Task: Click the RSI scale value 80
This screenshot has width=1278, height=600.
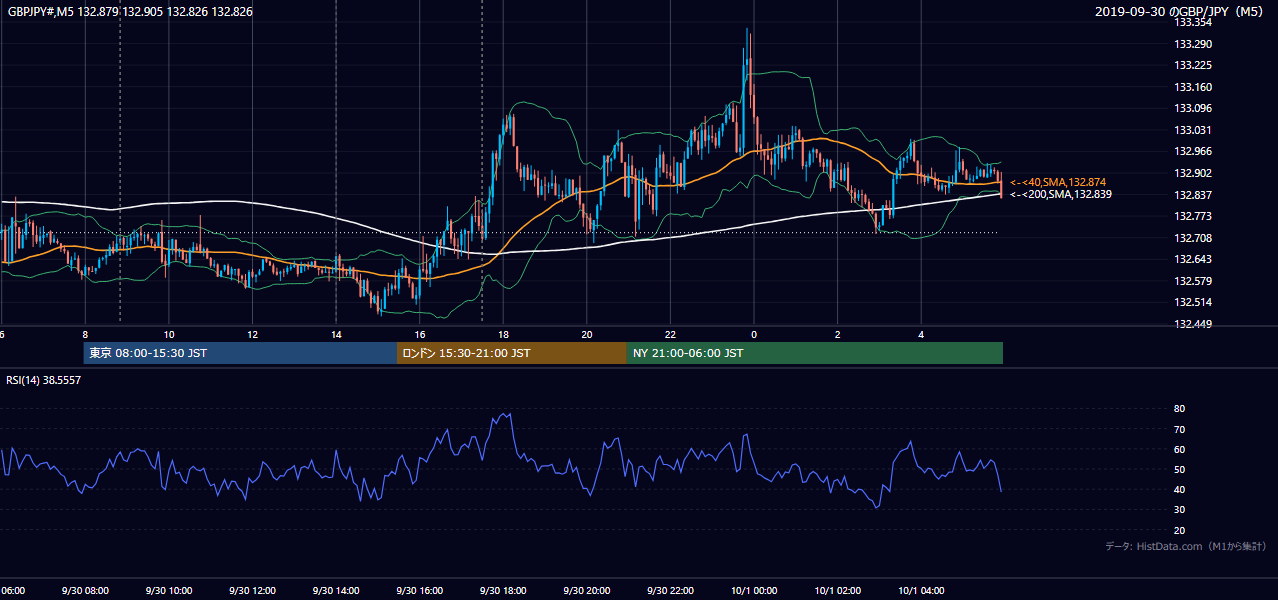Action: click(1180, 409)
